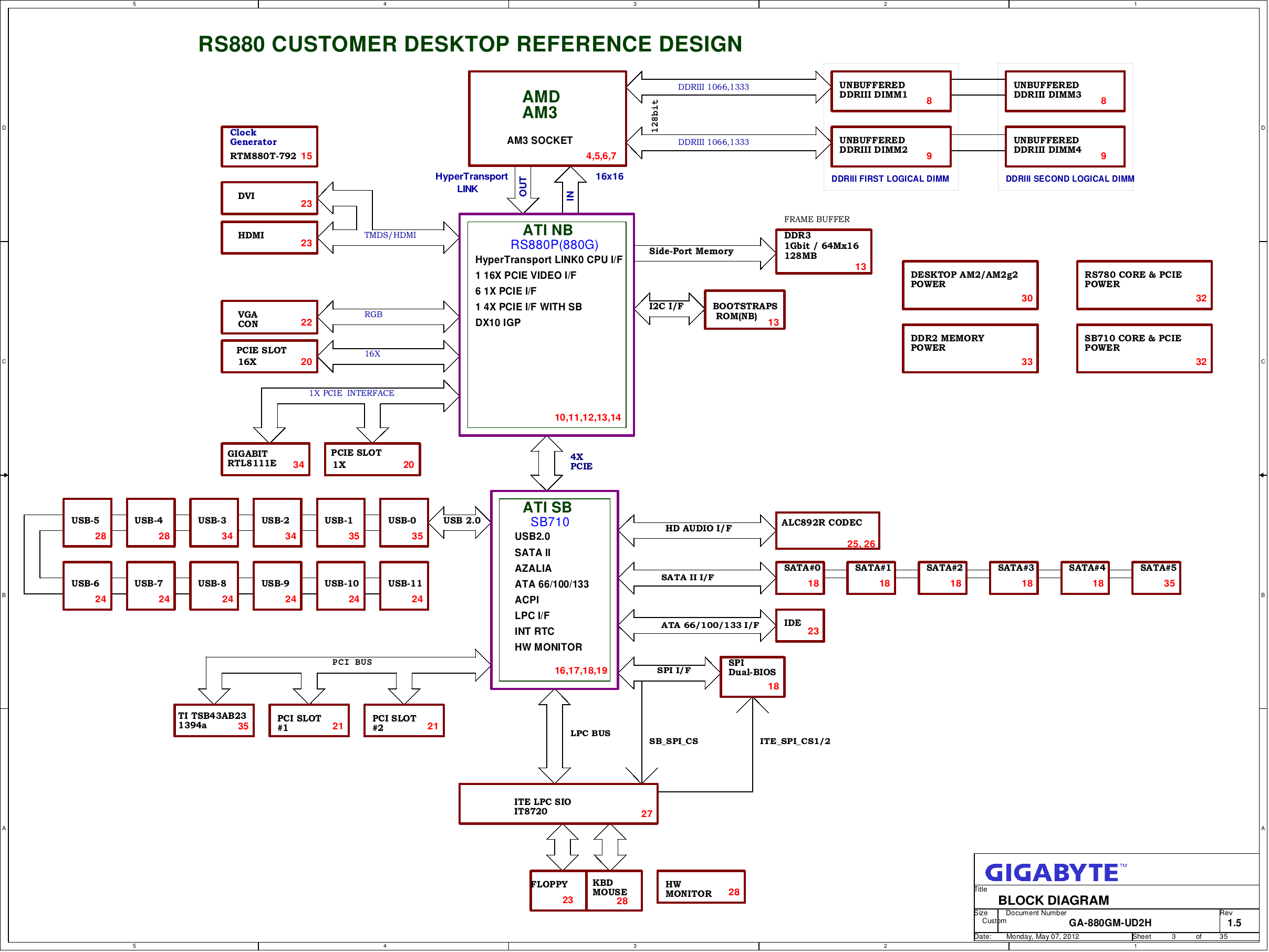Click the SATA#1 block

(871, 578)
